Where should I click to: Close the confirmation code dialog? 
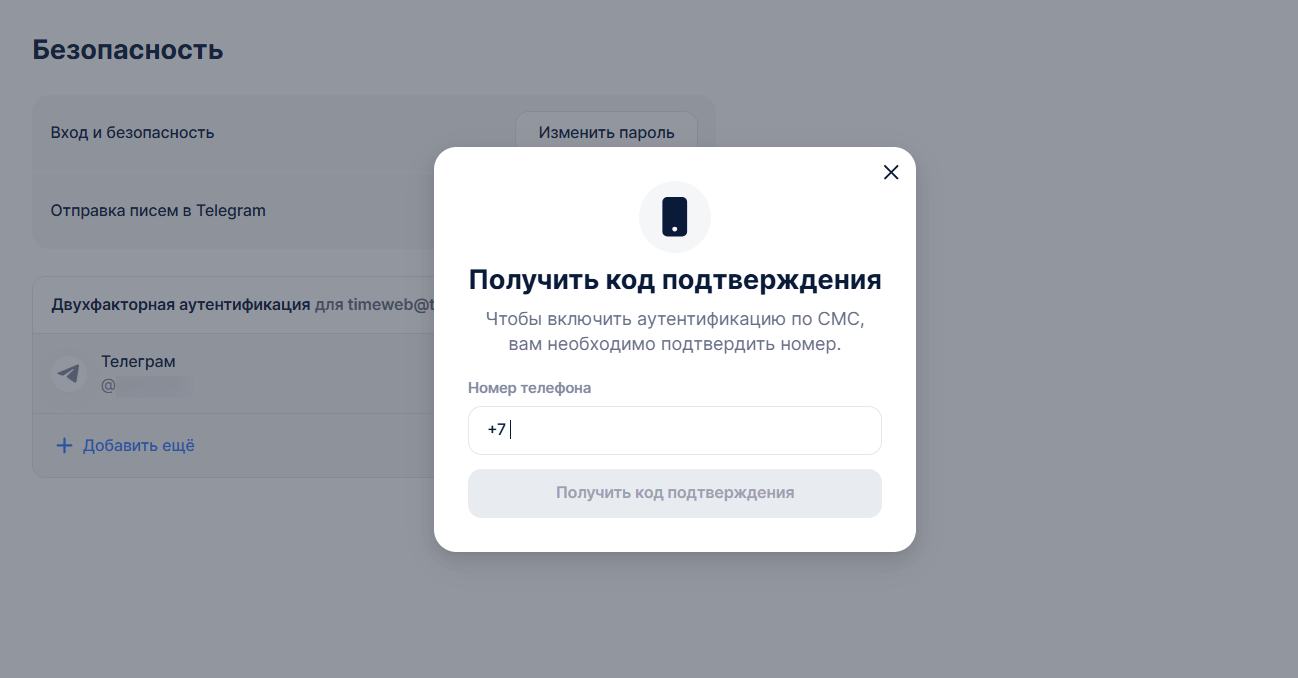tap(891, 172)
